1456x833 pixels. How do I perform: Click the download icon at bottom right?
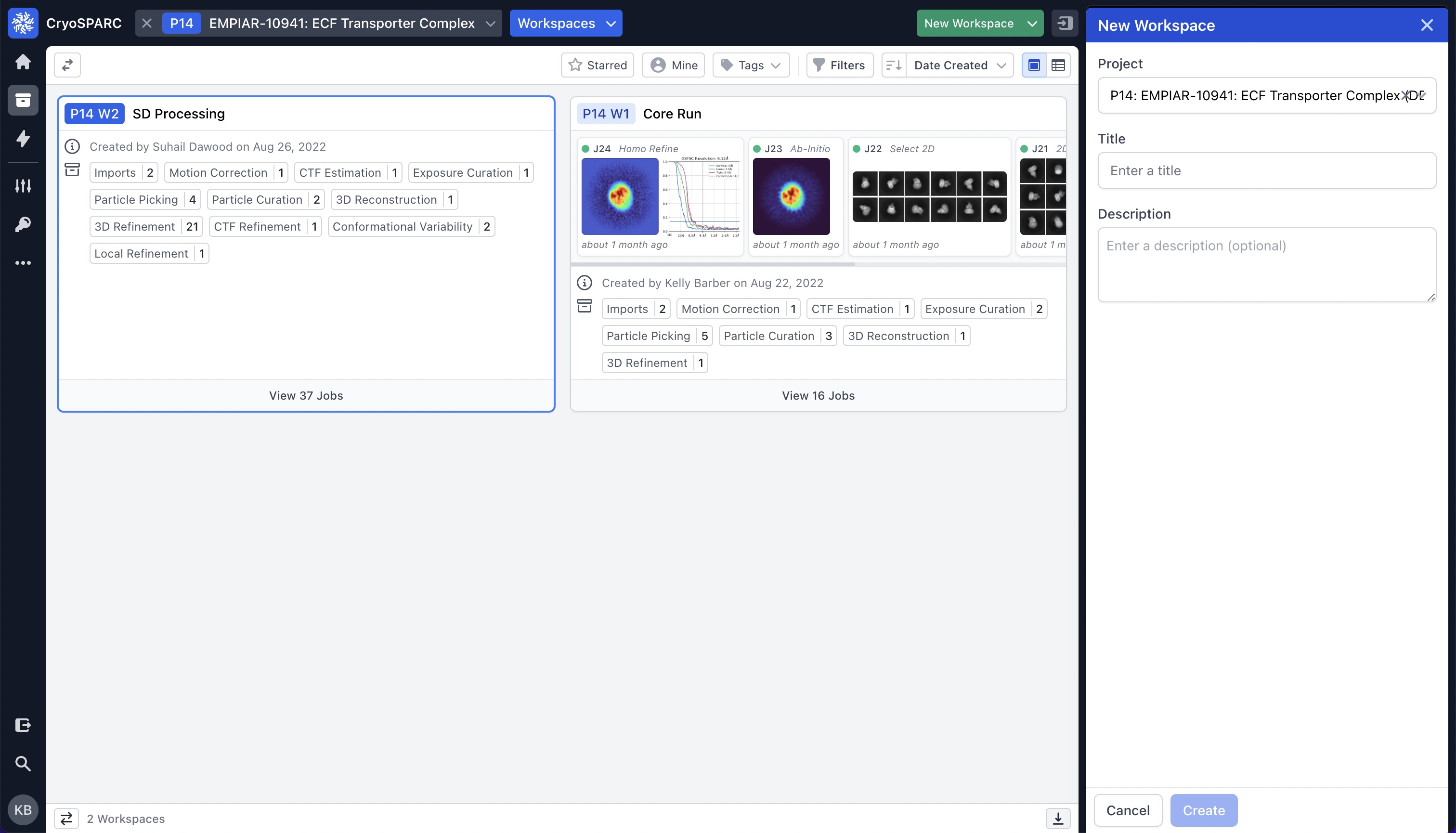point(1058,818)
